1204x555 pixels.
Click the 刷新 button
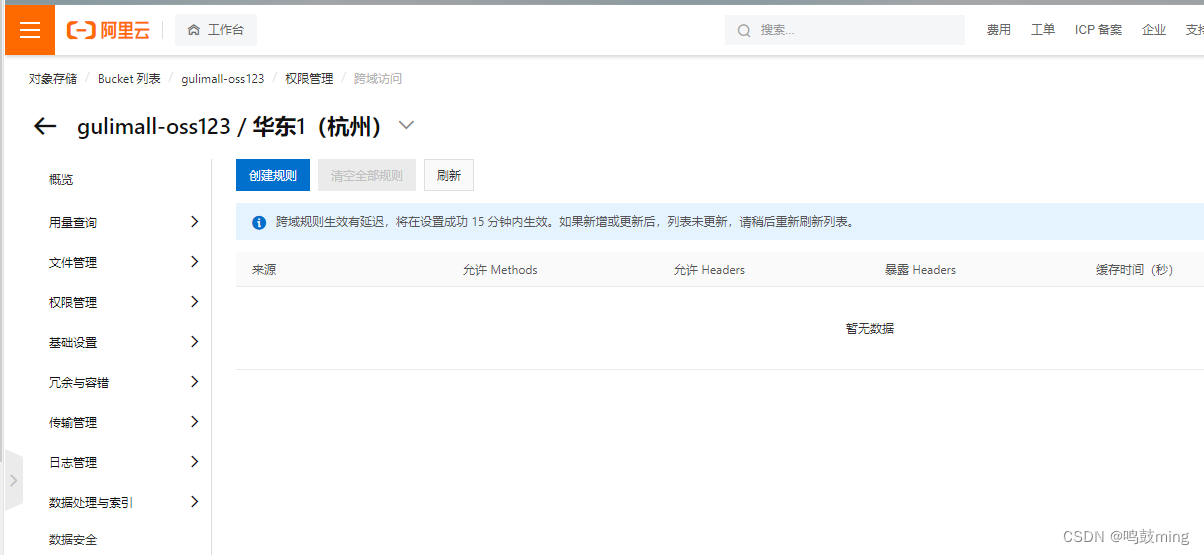coord(449,175)
